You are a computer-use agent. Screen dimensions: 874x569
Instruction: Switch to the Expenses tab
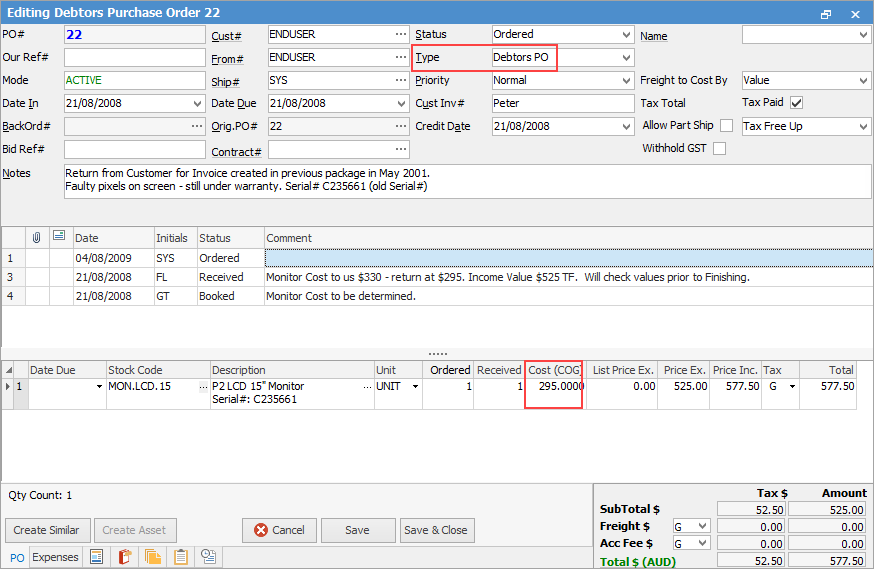[55, 557]
